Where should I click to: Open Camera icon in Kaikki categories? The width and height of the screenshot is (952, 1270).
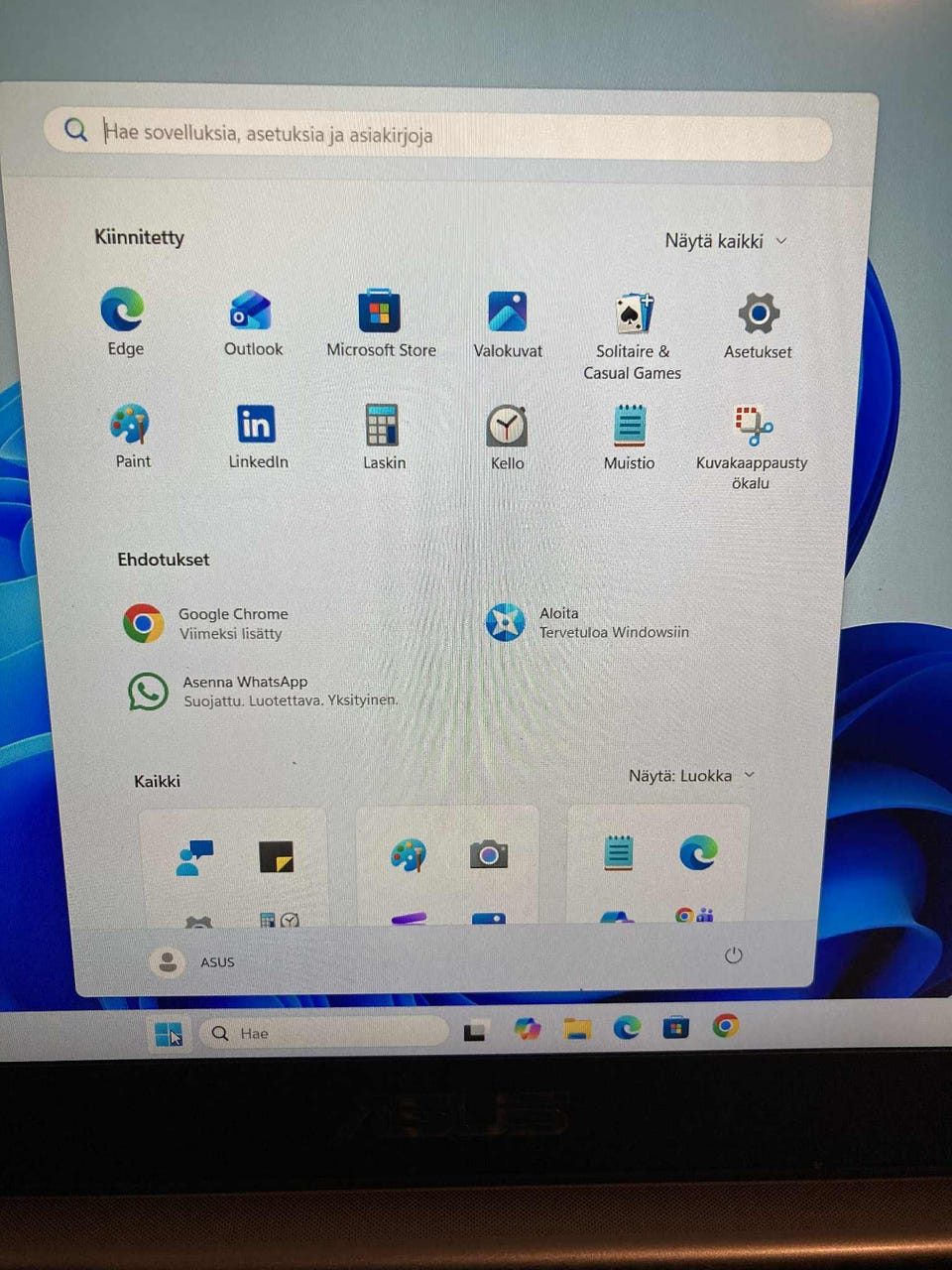[x=489, y=853]
